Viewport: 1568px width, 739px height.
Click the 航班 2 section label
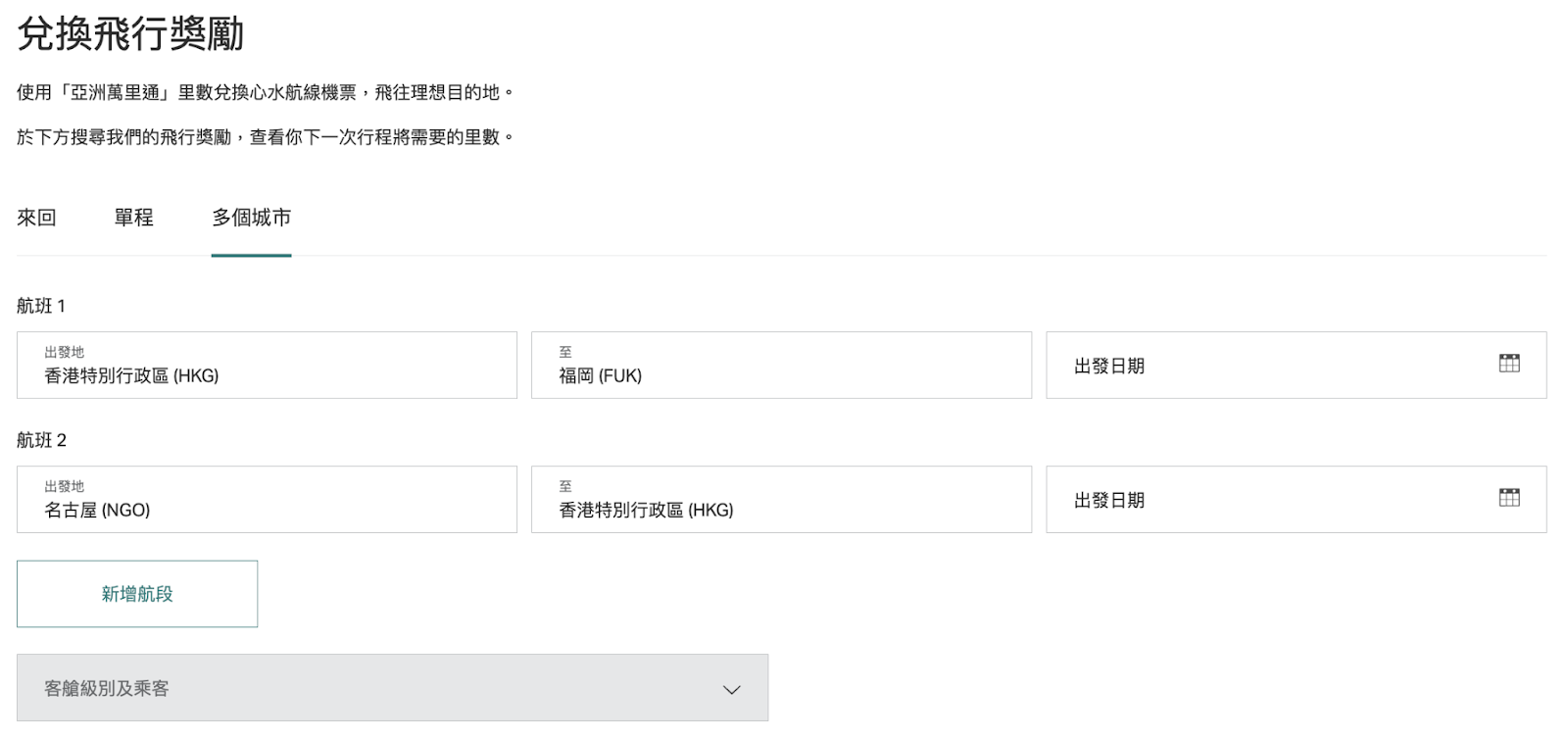(41, 440)
